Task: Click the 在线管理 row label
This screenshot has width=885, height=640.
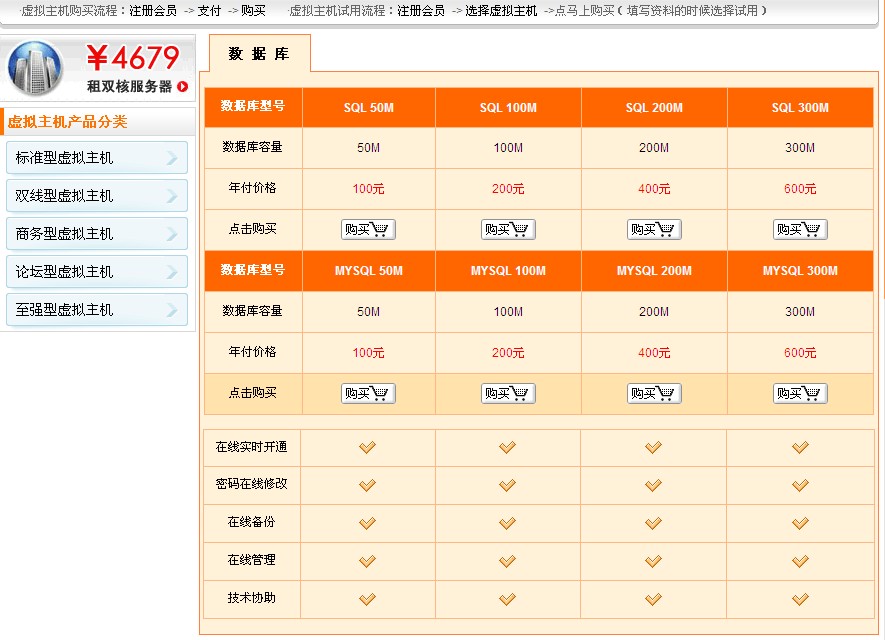Action: coord(252,560)
